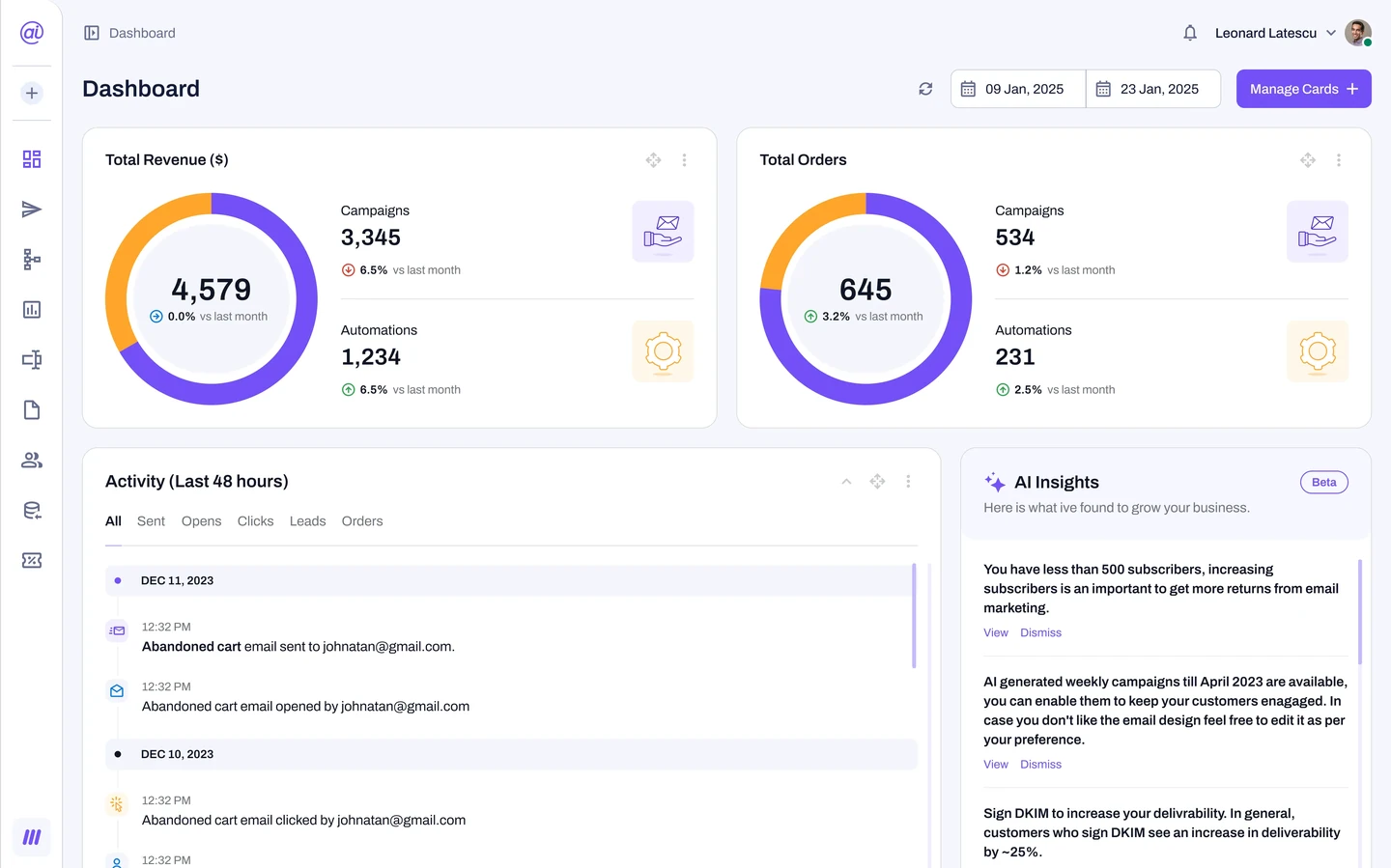Open Total Revenue card options menu

pyautogui.click(x=684, y=160)
